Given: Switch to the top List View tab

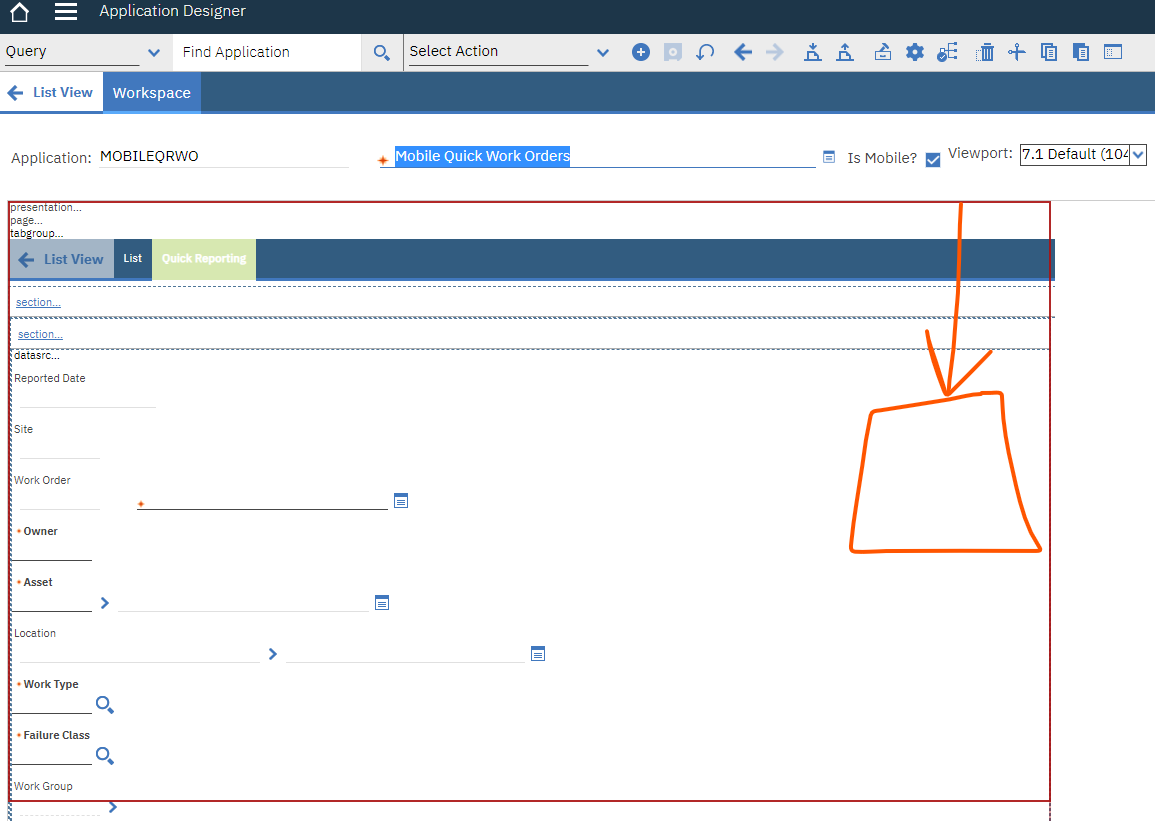Looking at the screenshot, I should 52,93.
